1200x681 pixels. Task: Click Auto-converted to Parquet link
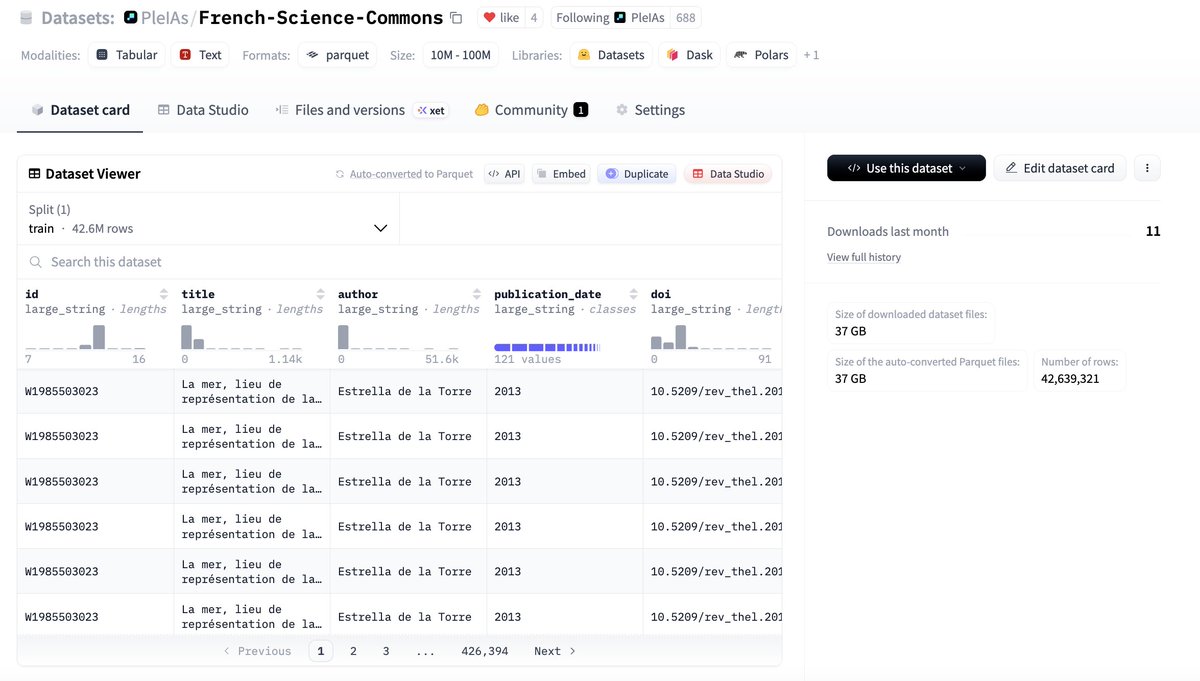pos(404,174)
